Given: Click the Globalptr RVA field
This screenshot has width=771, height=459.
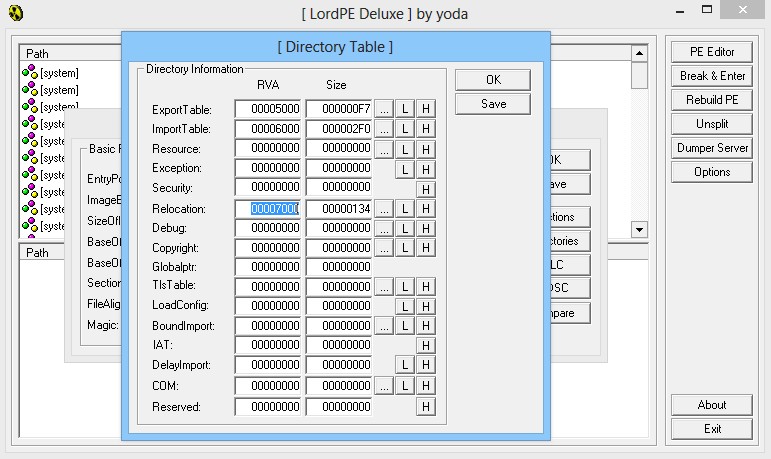Looking at the screenshot, I should point(268,267).
